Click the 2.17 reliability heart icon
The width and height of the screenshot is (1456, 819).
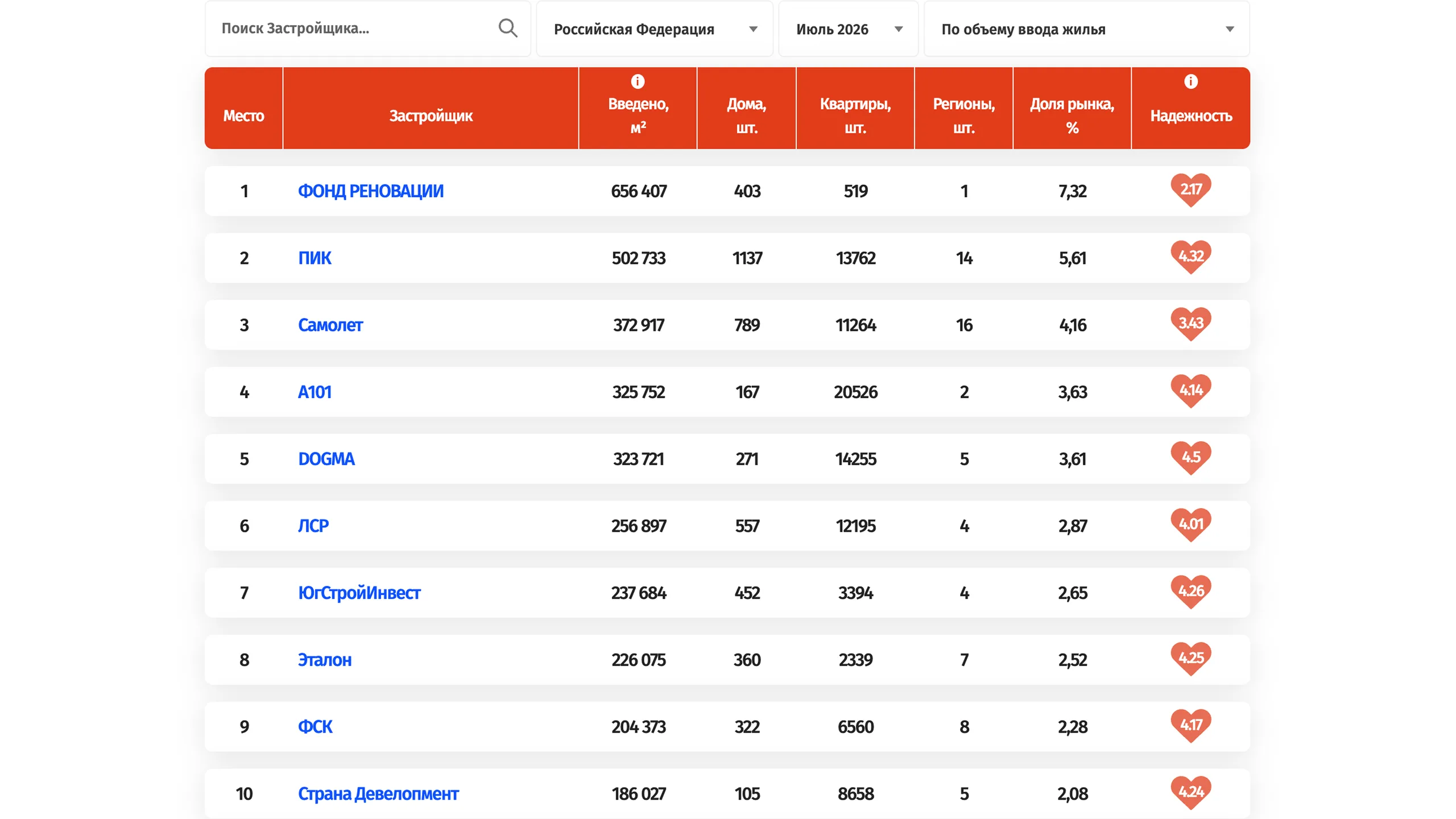(x=1190, y=190)
